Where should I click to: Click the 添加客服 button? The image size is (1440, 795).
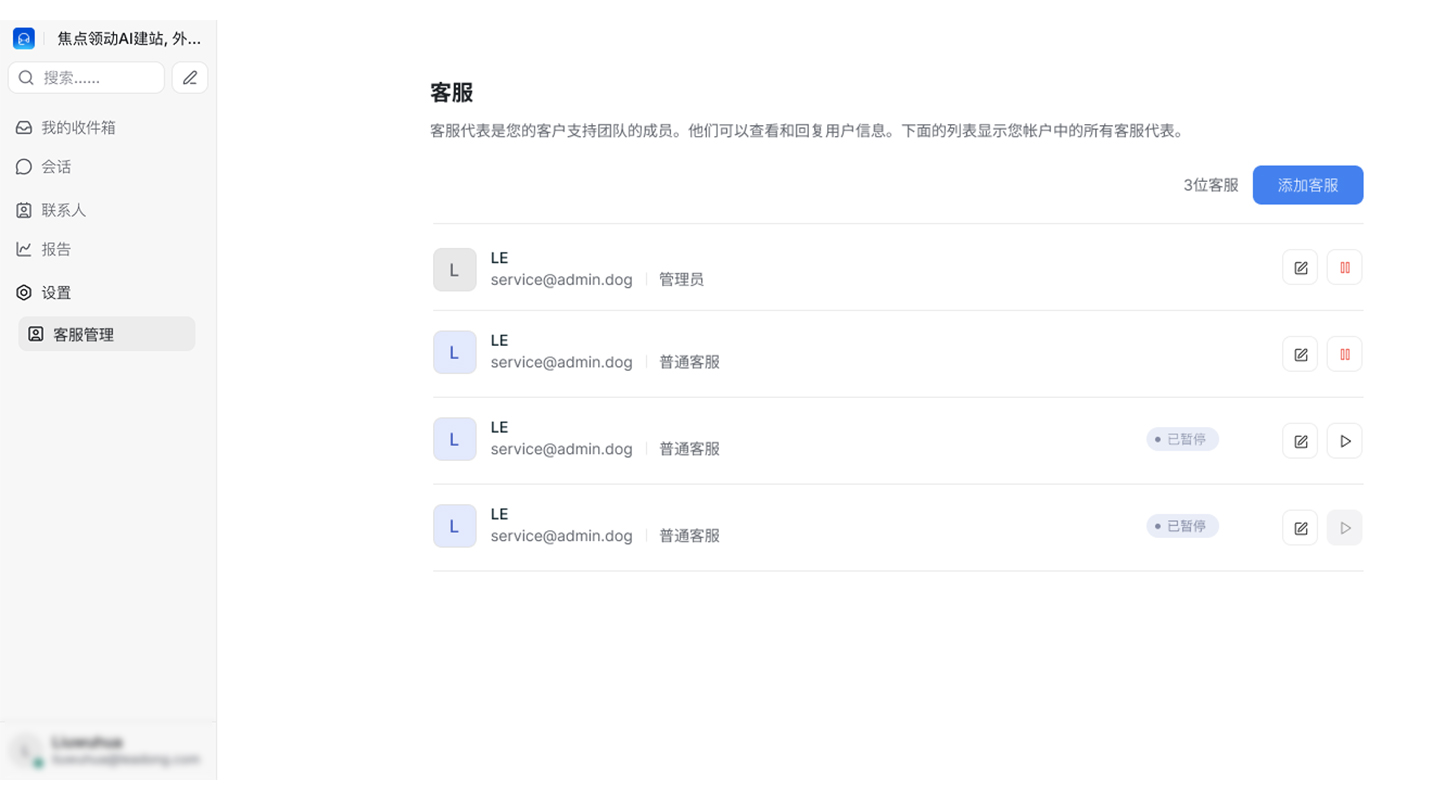pos(1308,185)
